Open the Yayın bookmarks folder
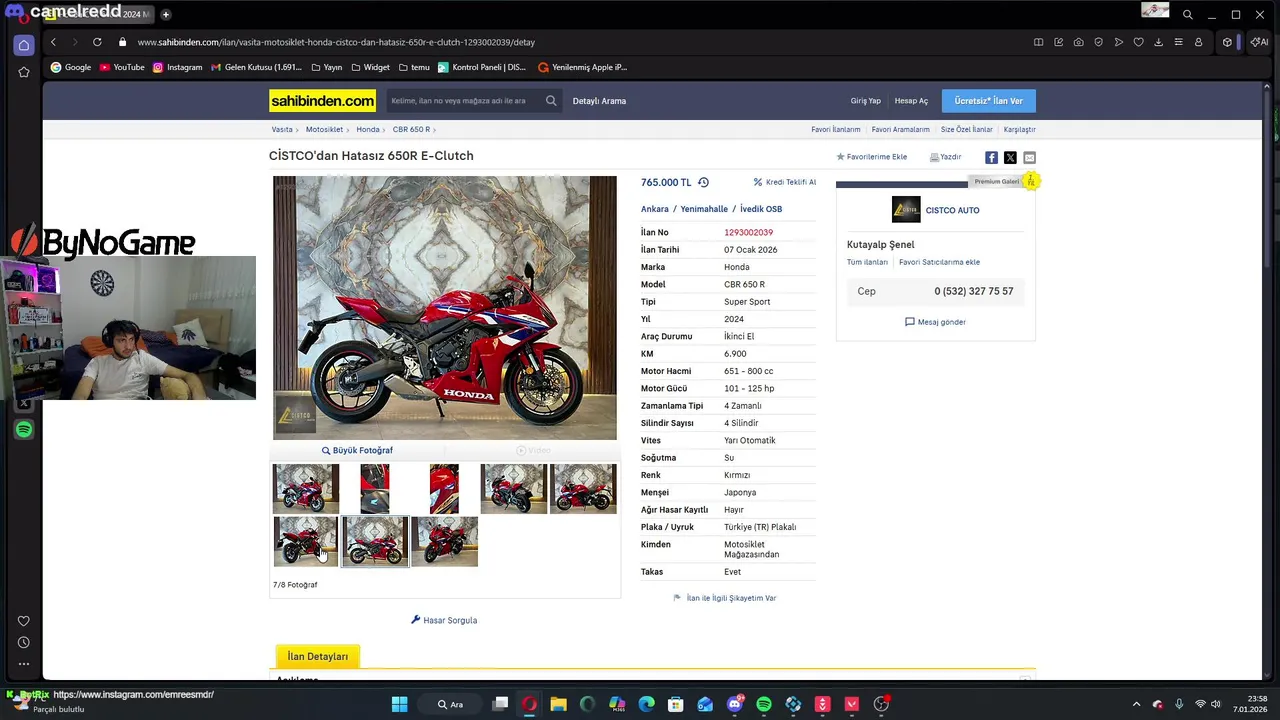This screenshot has height=720, width=1280. [x=327, y=67]
